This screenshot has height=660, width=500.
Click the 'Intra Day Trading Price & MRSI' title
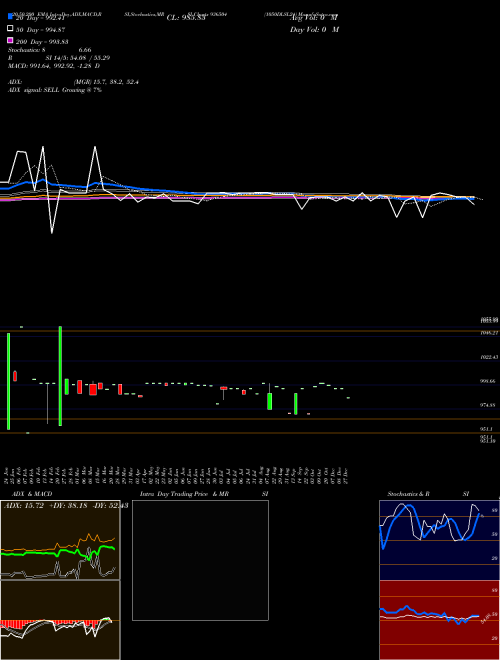click(204, 494)
